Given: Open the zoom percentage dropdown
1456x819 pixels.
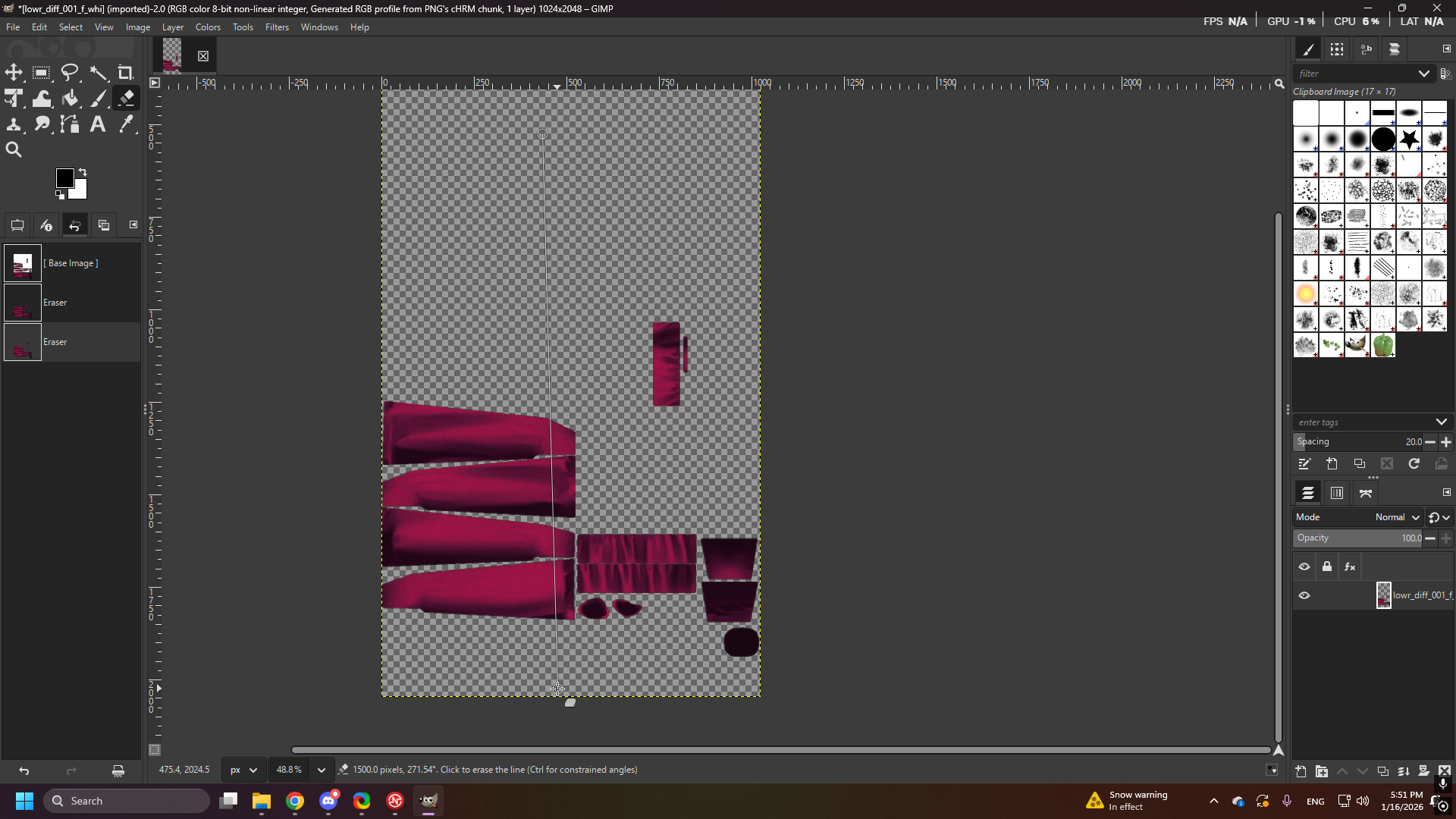Looking at the screenshot, I should pyautogui.click(x=321, y=770).
